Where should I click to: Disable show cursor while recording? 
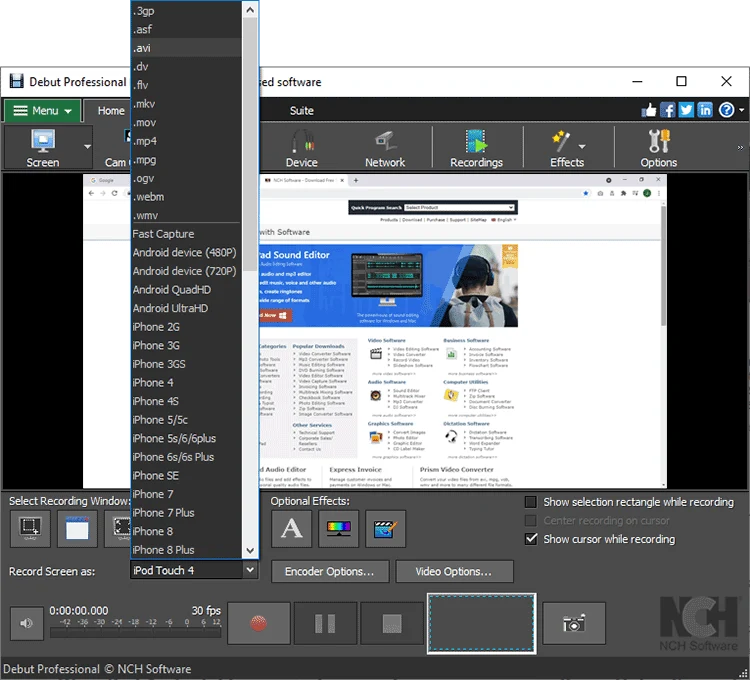(531, 539)
